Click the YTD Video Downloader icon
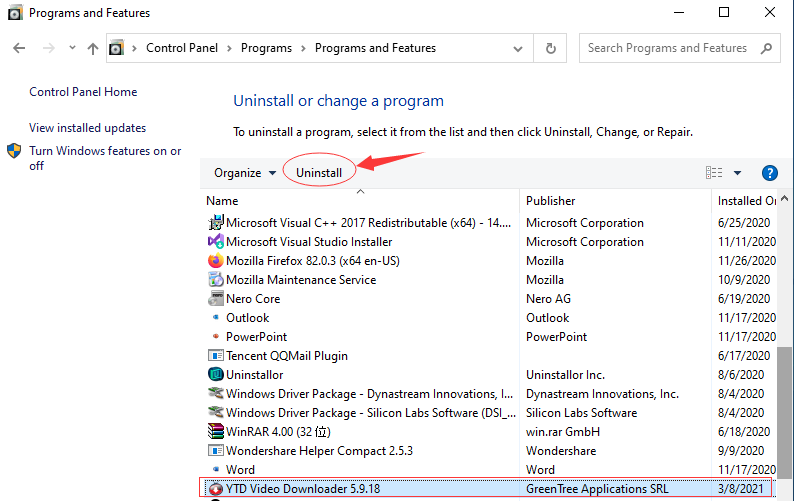 click(216, 489)
